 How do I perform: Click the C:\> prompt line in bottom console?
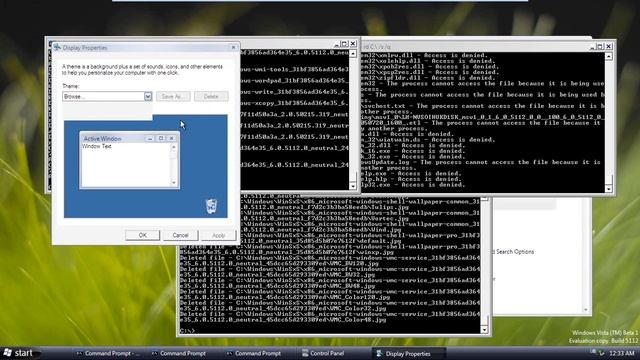click(188, 331)
